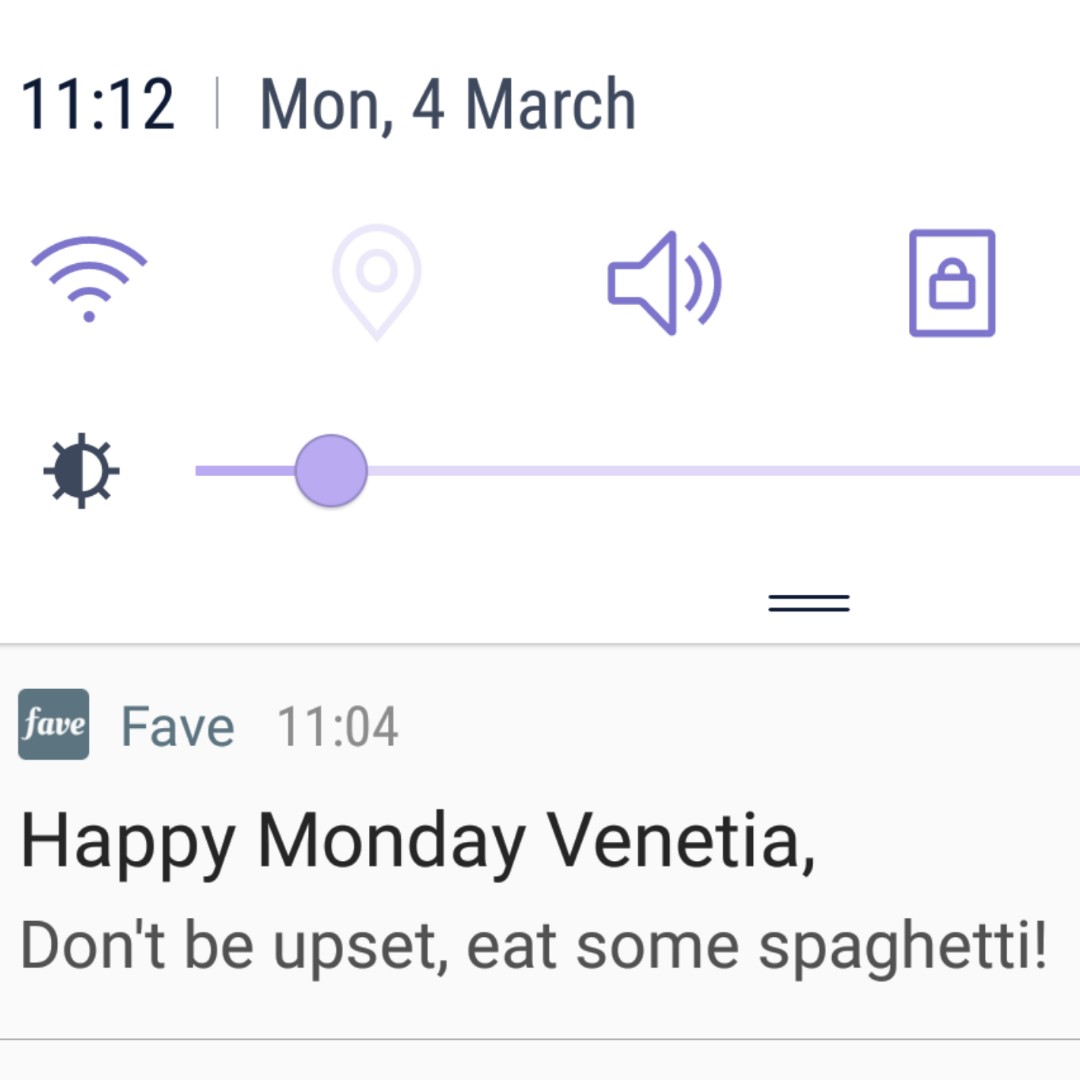The image size is (1080, 1080).
Task: Tap the 11:04 notification timestamp
Action: pyautogui.click(x=338, y=727)
